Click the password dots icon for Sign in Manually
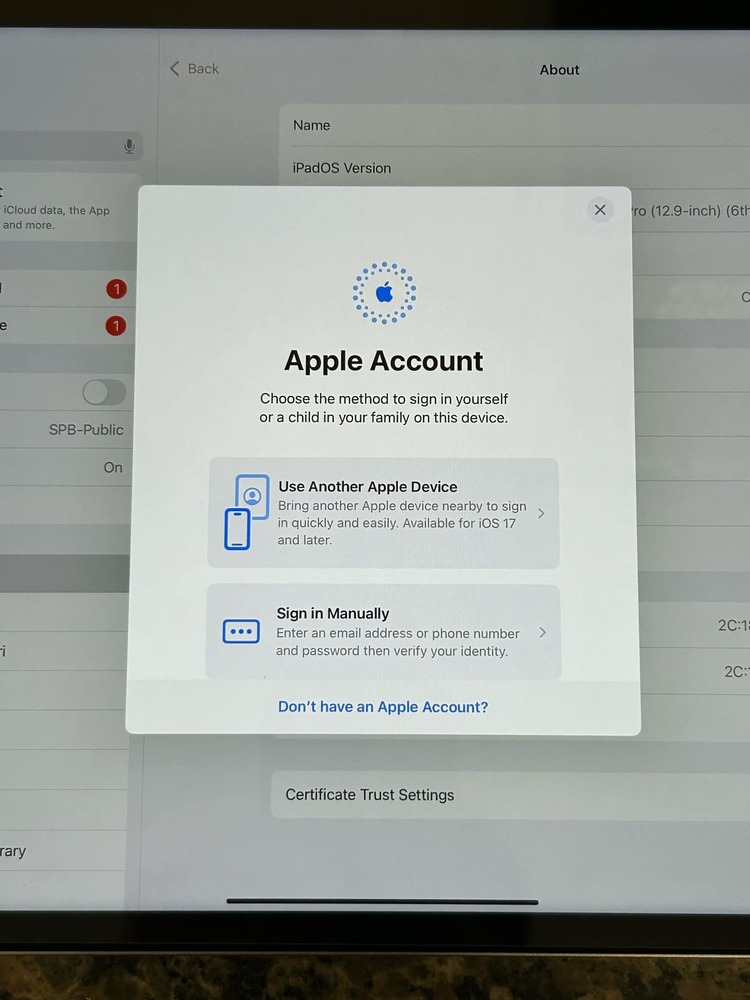 [x=241, y=631]
